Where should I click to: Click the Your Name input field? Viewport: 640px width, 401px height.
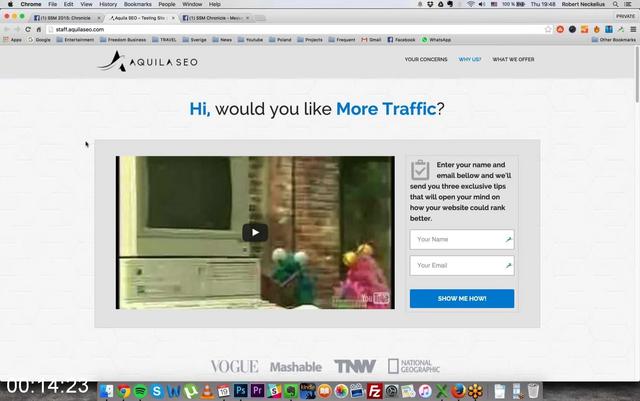[462, 239]
